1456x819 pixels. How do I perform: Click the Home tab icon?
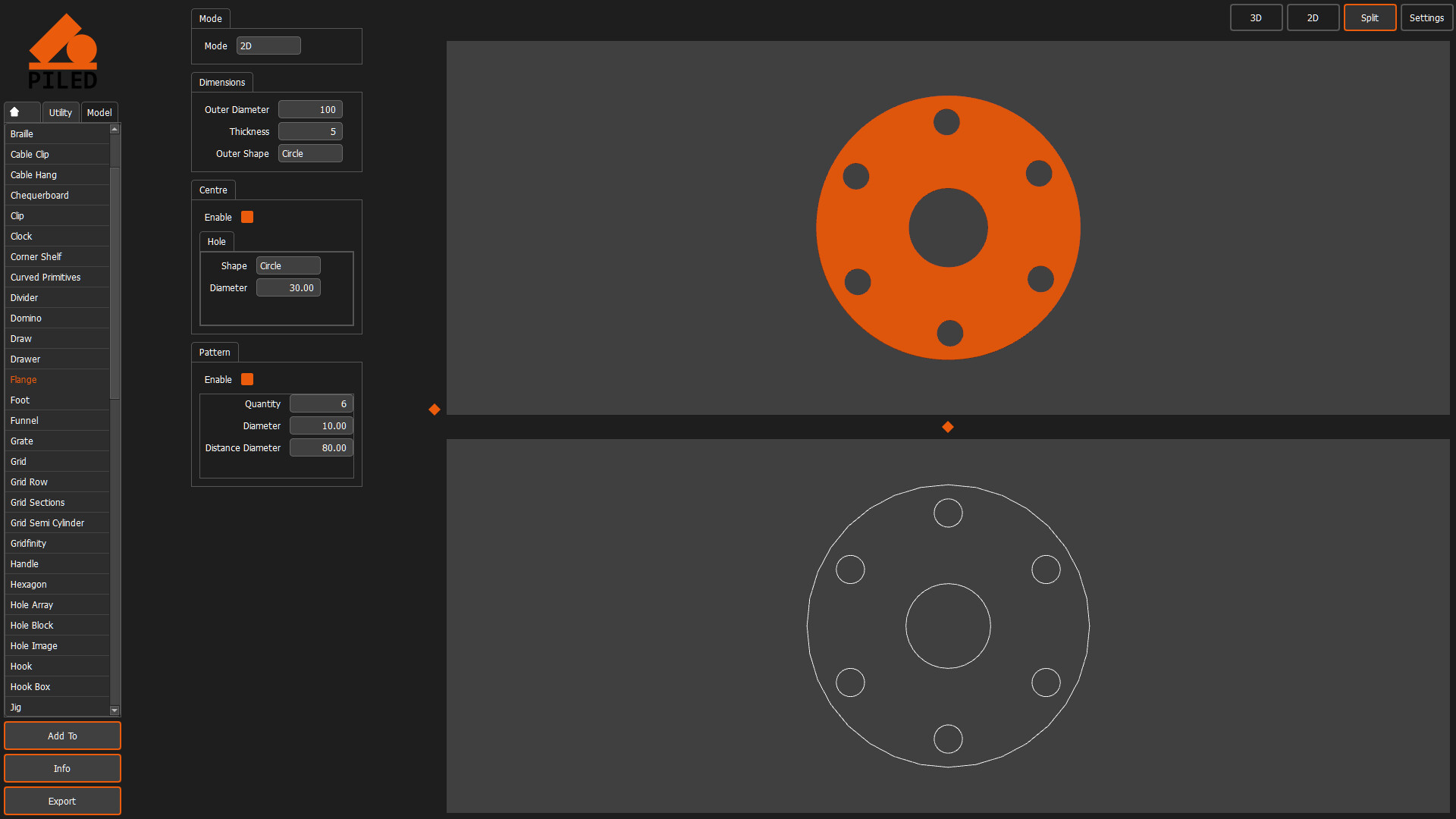[14, 112]
